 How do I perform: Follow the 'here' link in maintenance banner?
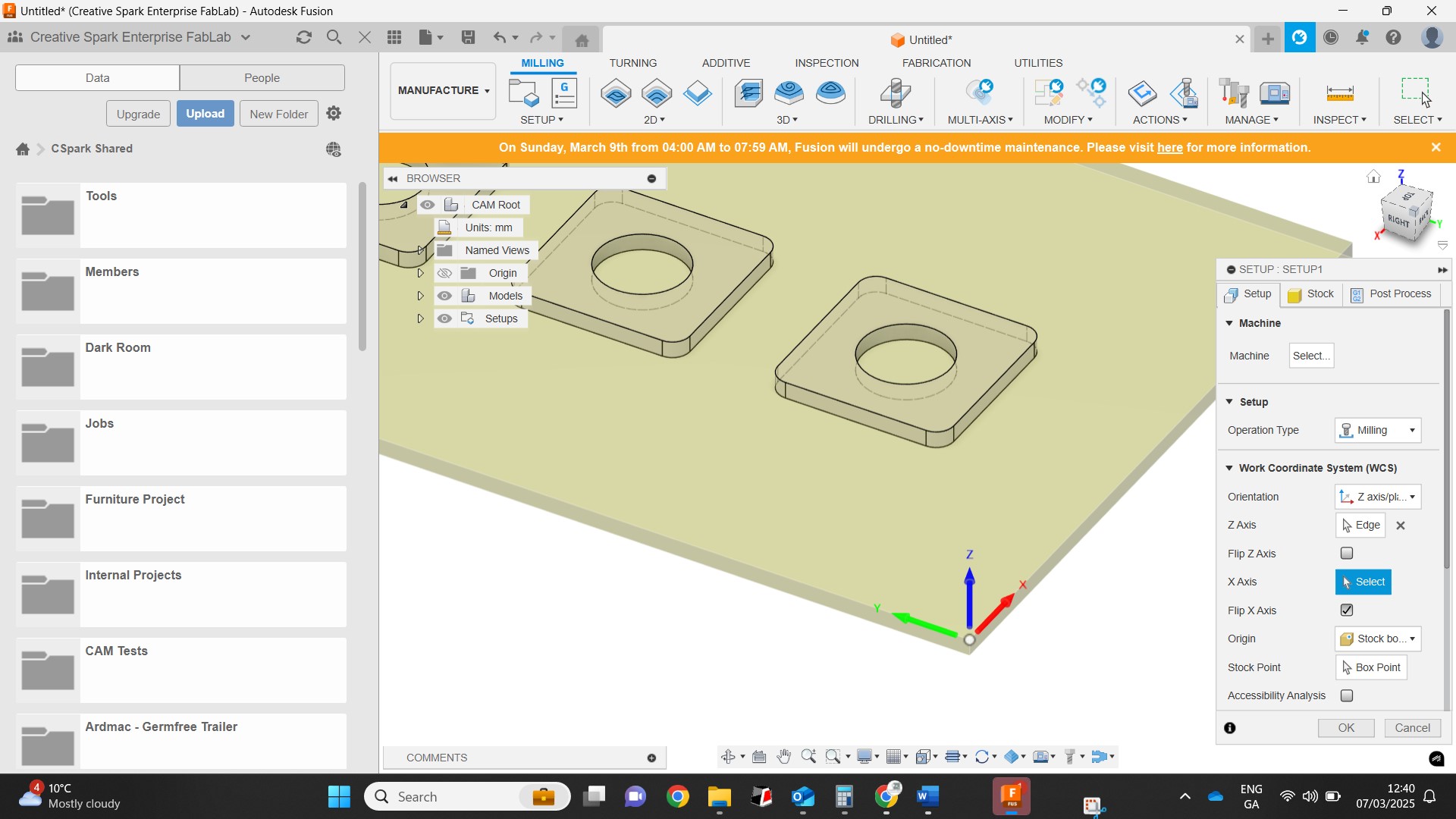tap(1169, 148)
